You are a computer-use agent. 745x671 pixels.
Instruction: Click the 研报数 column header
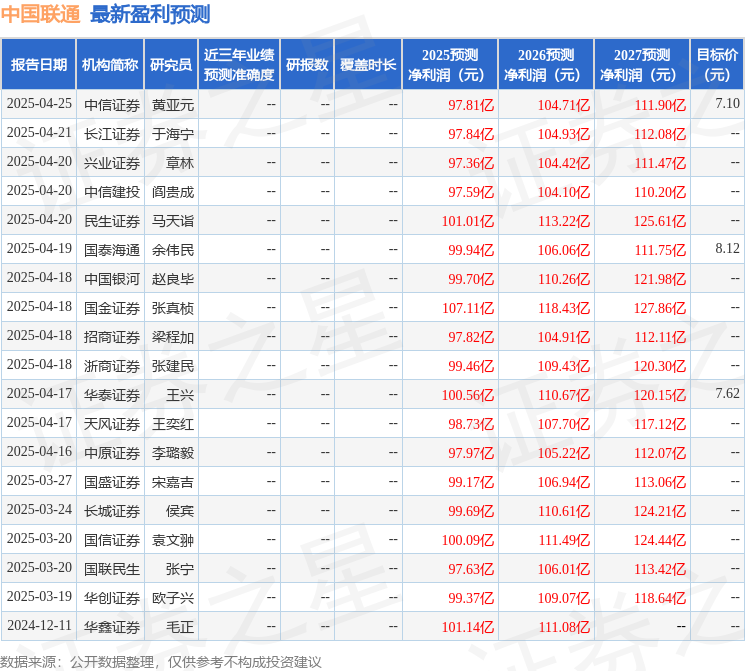coord(307,65)
